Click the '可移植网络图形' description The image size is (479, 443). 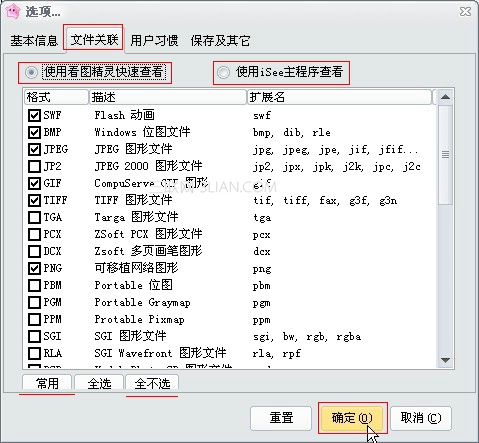coord(136,268)
